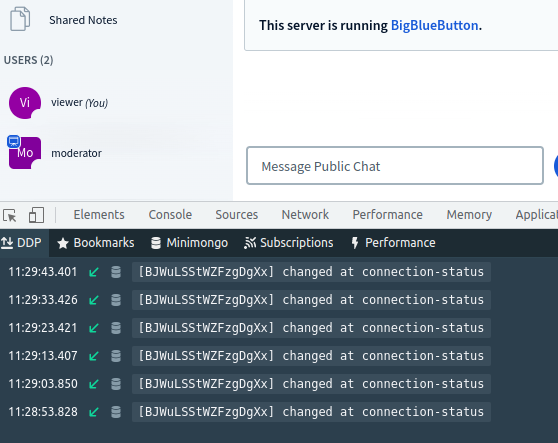The width and height of the screenshot is (558, 443).
Task: Open Shared Notes document icon
Action: pyautogui.click(x=20, y=19)
